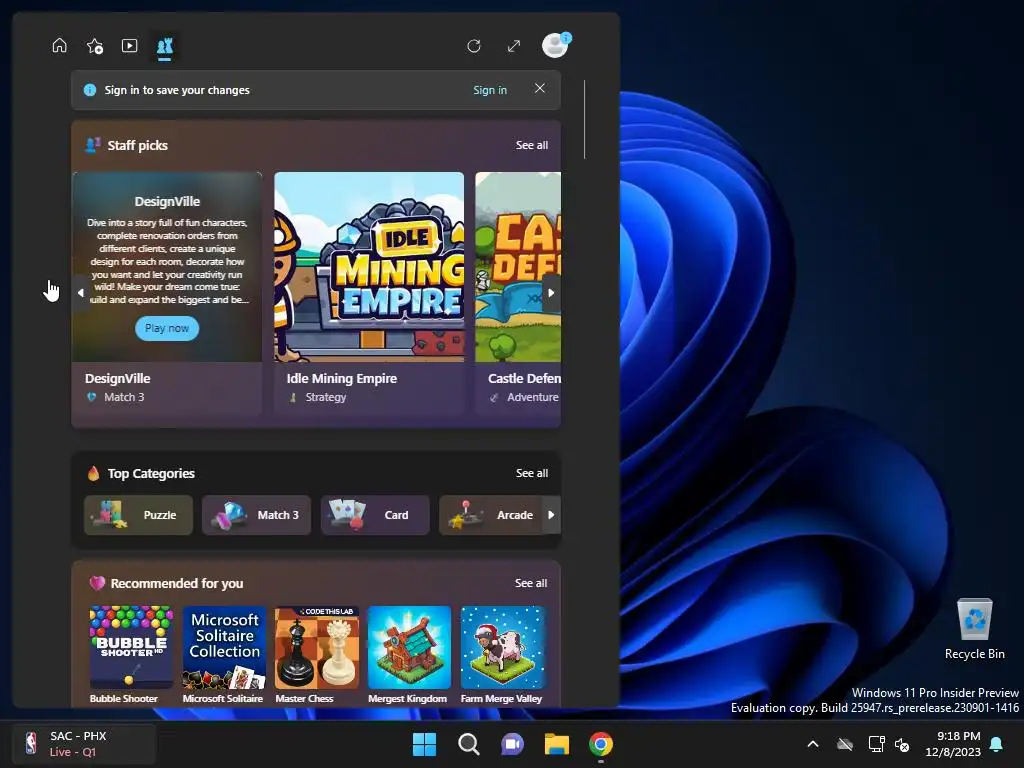Open the add widgets star icon

[95, 46]
